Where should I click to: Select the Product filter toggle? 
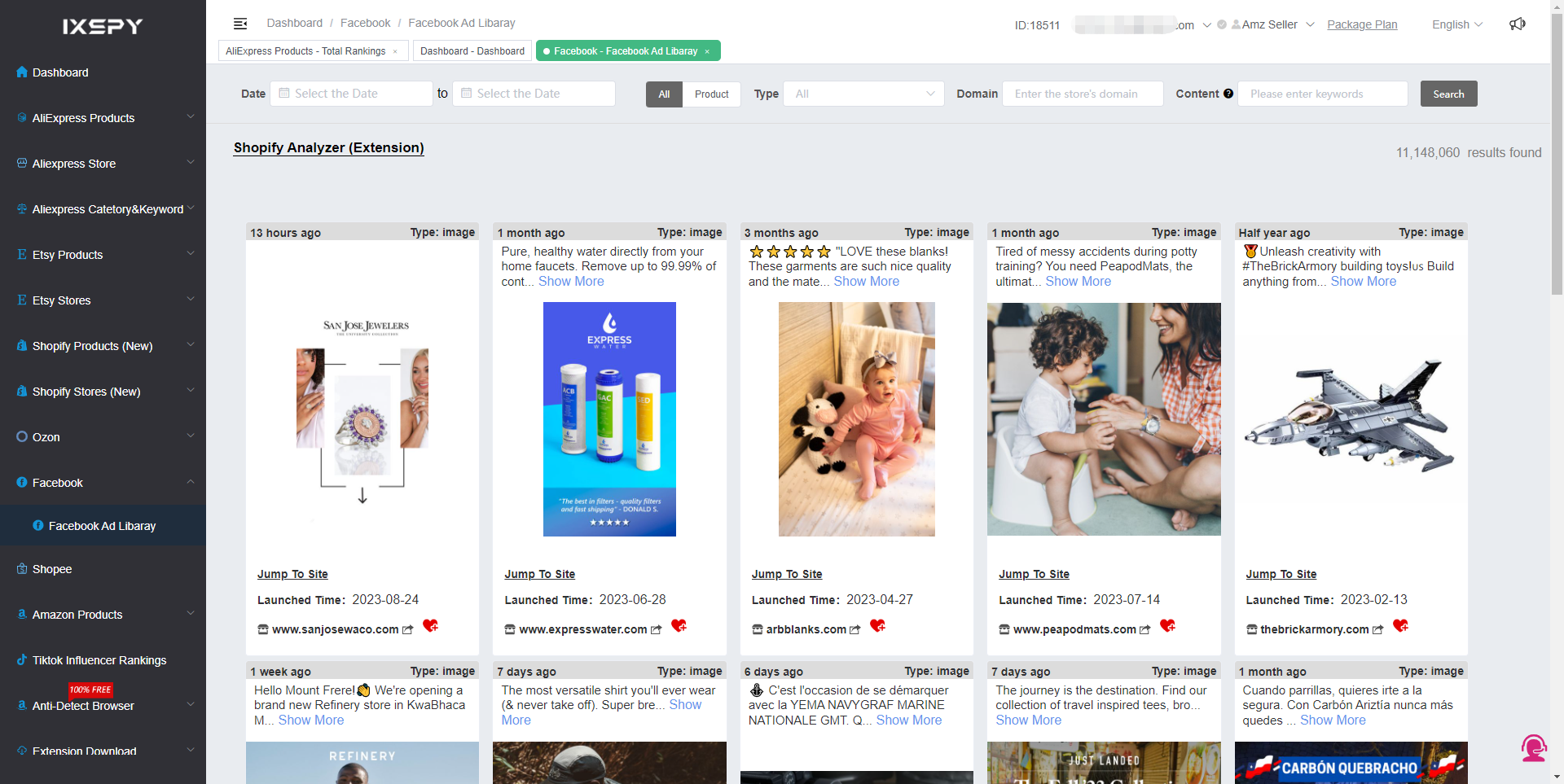point(712,94)
